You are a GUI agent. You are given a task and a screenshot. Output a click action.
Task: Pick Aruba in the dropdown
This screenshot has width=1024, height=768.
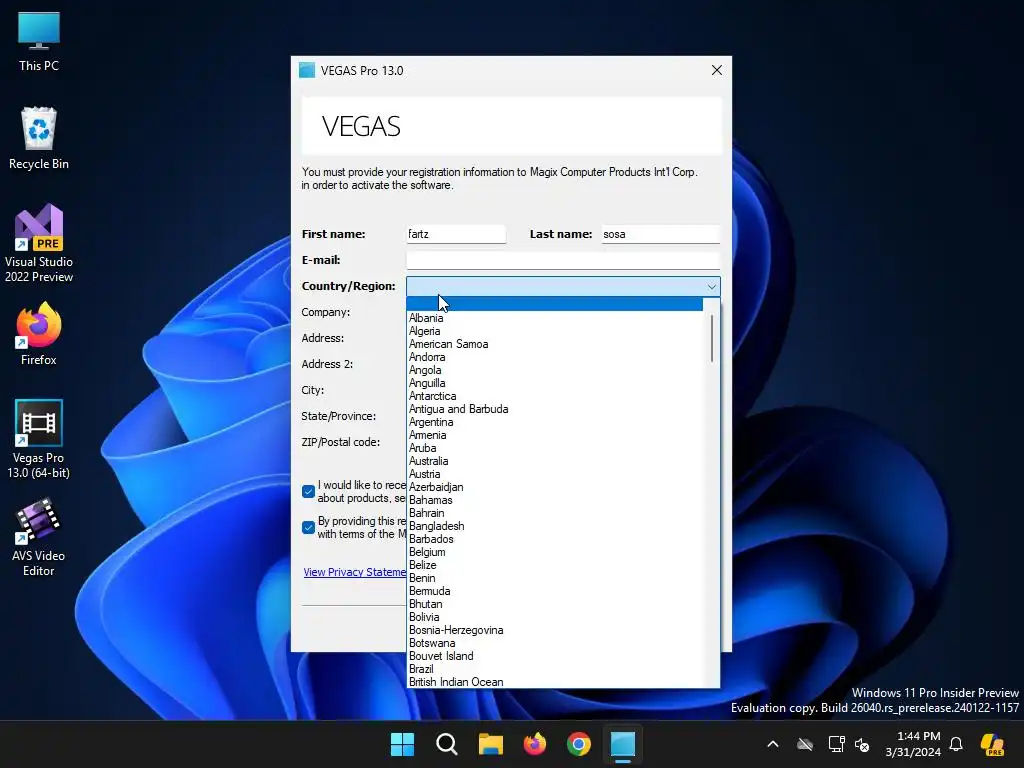[x=554, y=449]
